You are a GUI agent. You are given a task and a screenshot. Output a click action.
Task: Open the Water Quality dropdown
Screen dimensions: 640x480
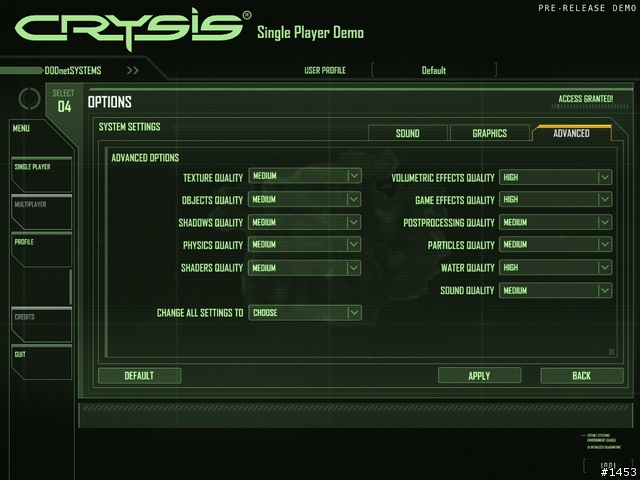click(x=556, y=267)
